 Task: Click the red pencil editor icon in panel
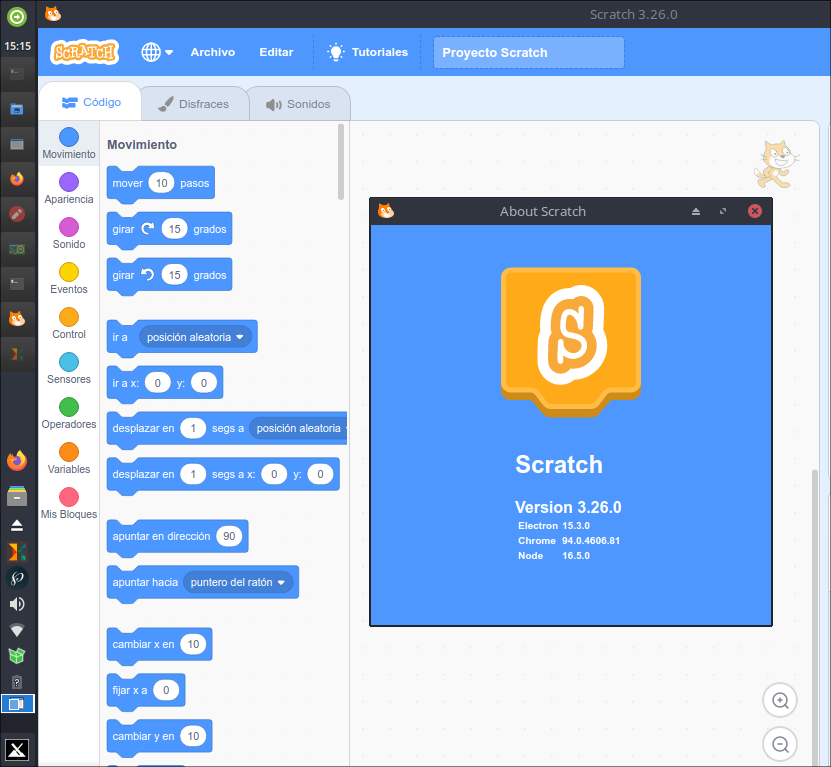tap(17, 214)
